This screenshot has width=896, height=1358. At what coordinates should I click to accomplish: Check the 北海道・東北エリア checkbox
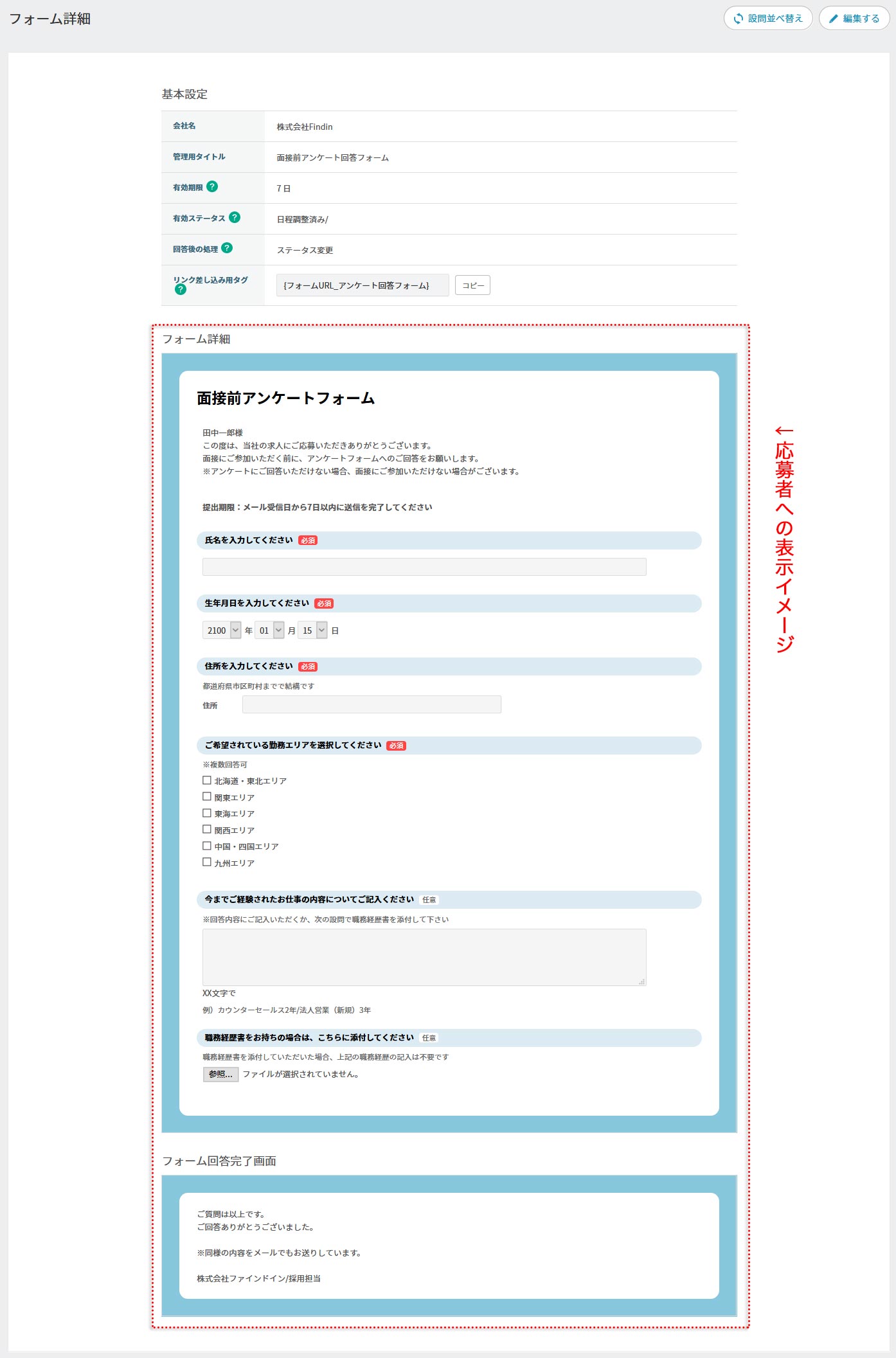point(207,780)
